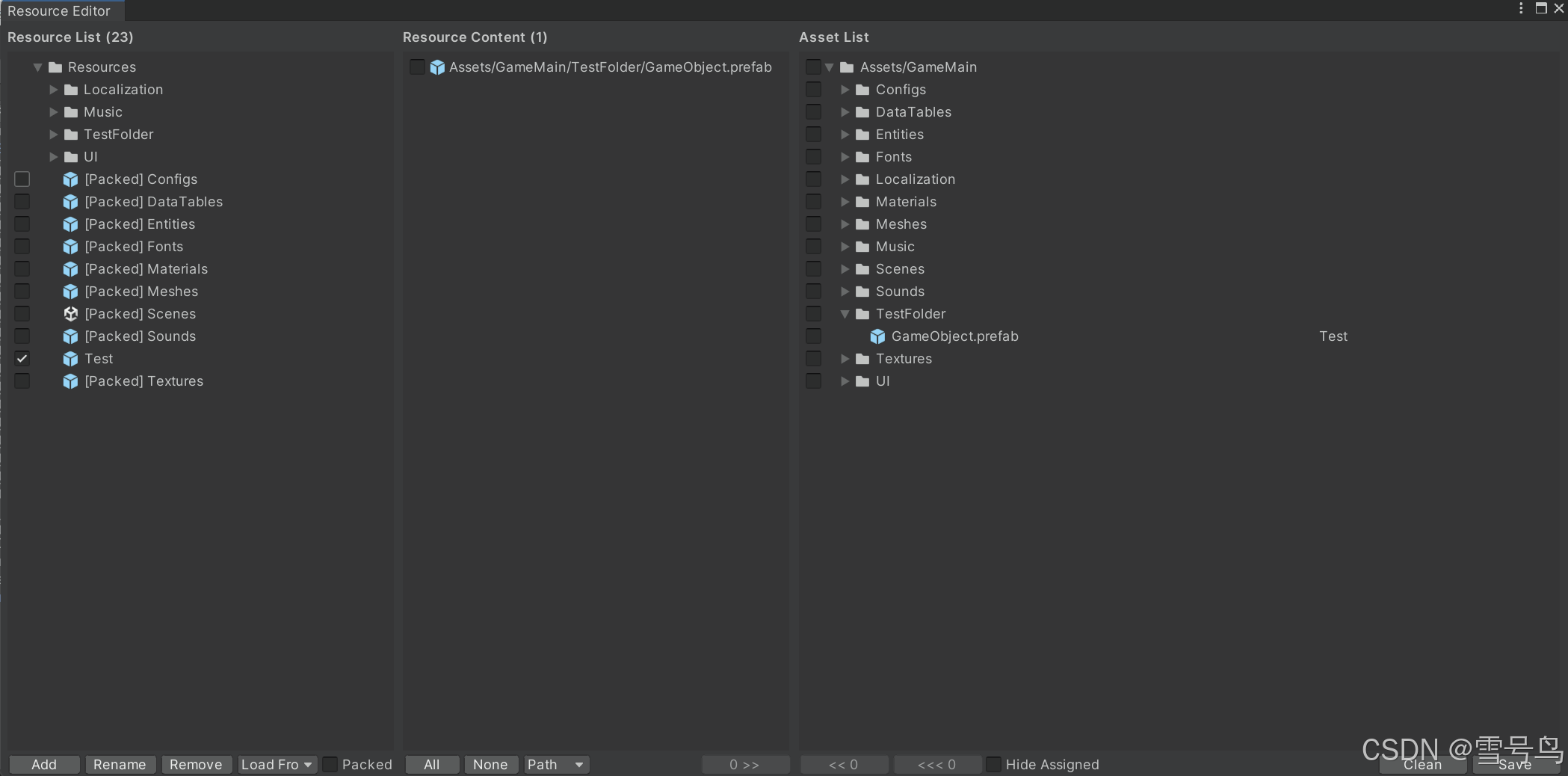
Task: Click the Assets/GameMain folder icon
Action: point(846,67)
